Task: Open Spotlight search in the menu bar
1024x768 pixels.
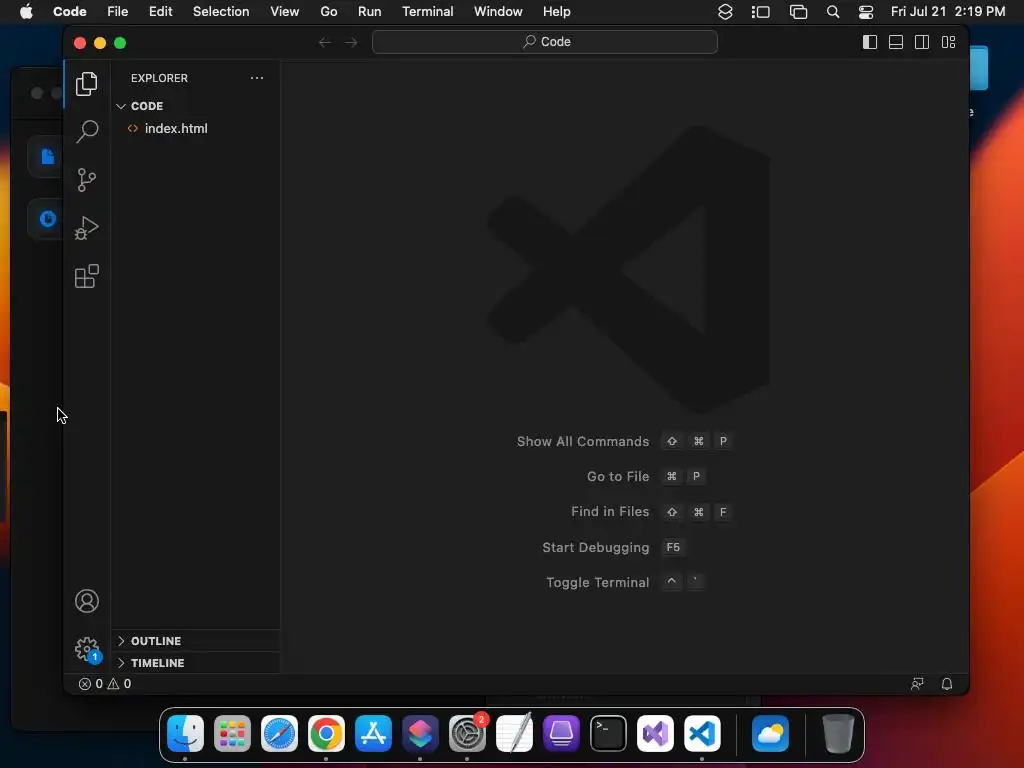Action: tap(833, 12)
